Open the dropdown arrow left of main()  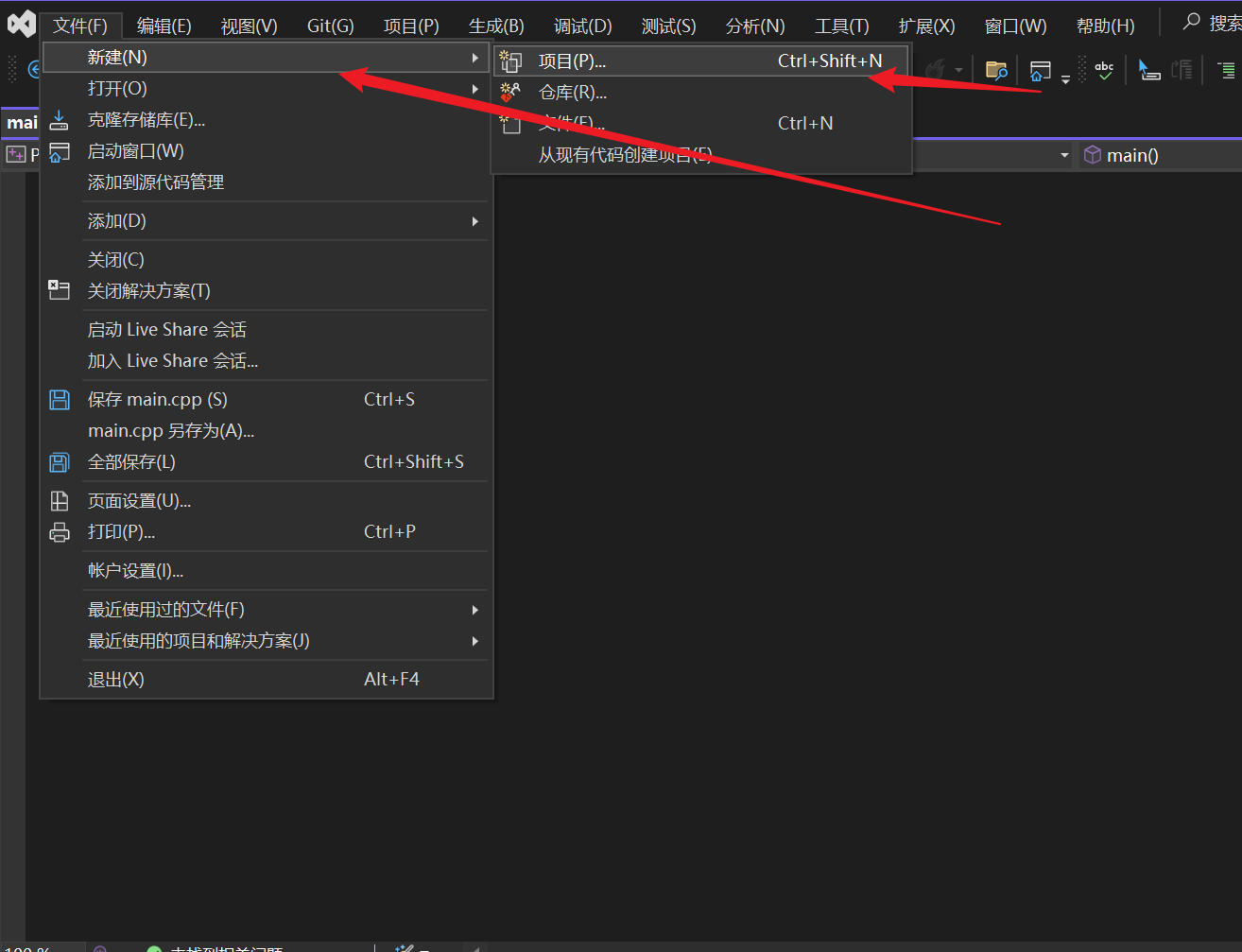tap(1064, 155)
